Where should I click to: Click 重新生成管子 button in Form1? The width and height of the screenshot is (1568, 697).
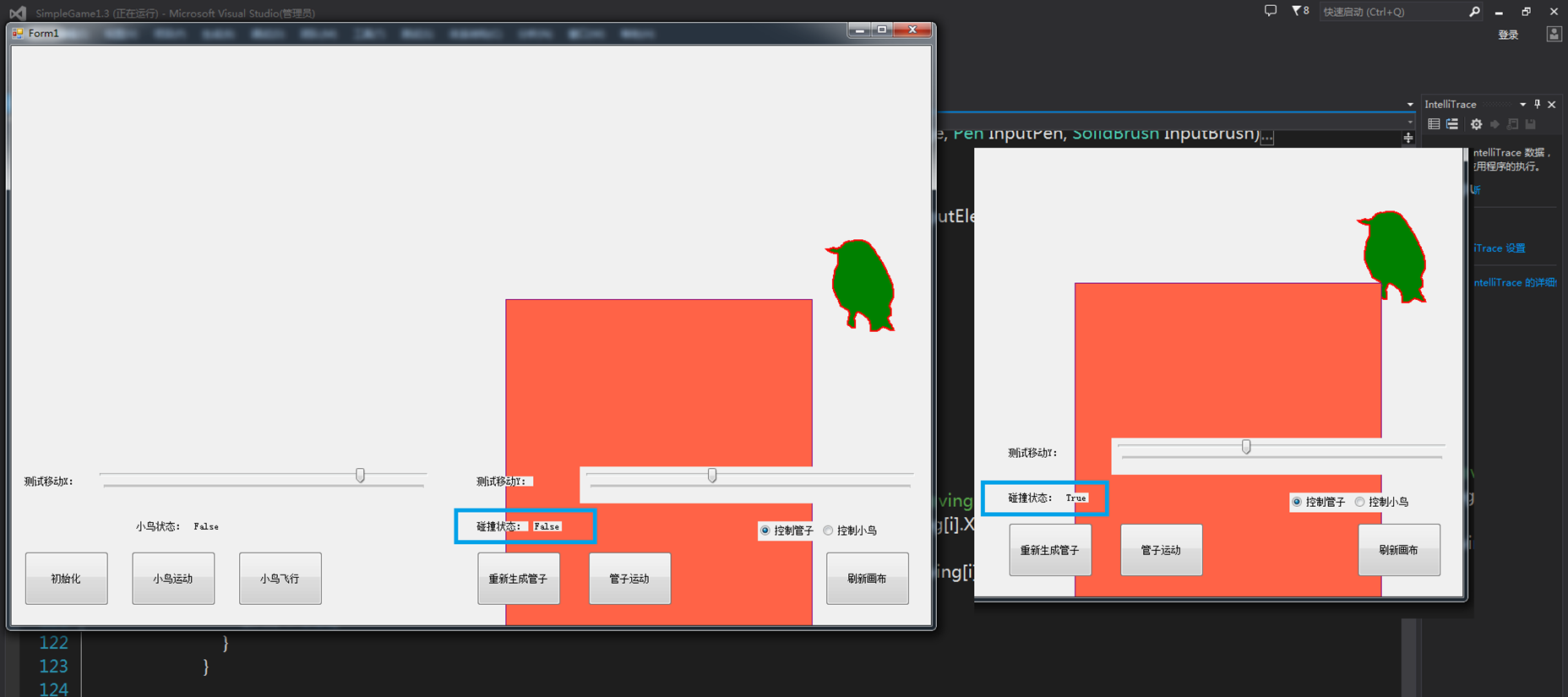tap(519, 579)
